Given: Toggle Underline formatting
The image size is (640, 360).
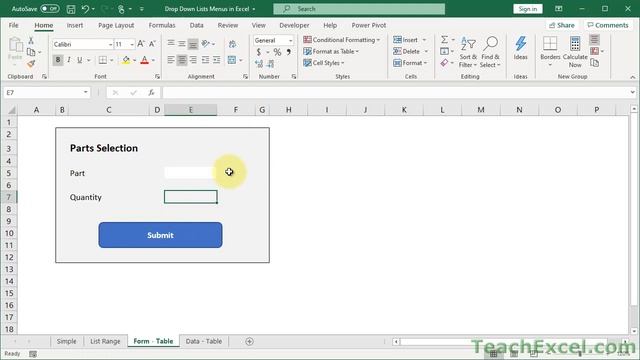Looking at the screenshot, I should click(80, 60).
